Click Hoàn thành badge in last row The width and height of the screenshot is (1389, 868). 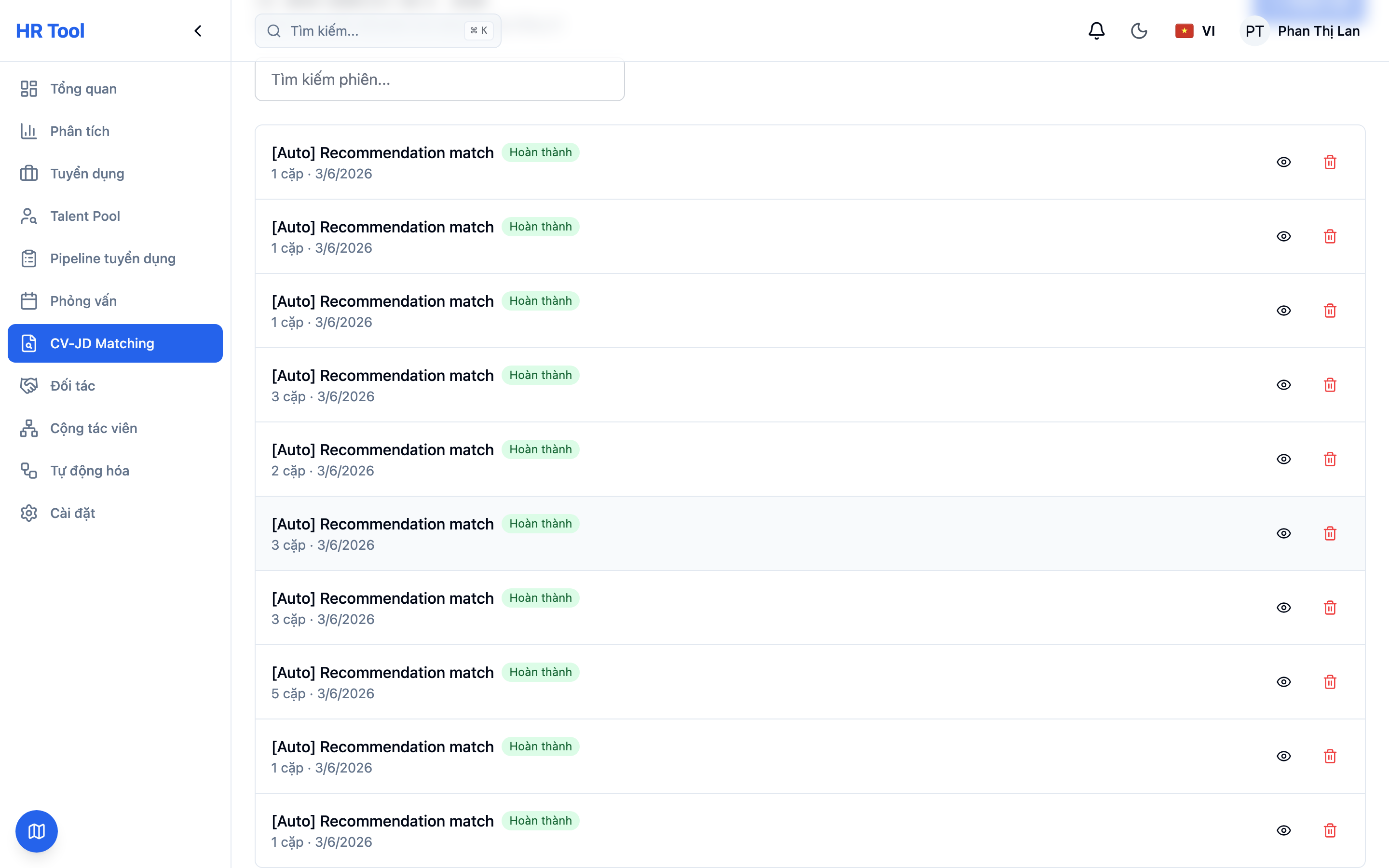tap(540, 821)
